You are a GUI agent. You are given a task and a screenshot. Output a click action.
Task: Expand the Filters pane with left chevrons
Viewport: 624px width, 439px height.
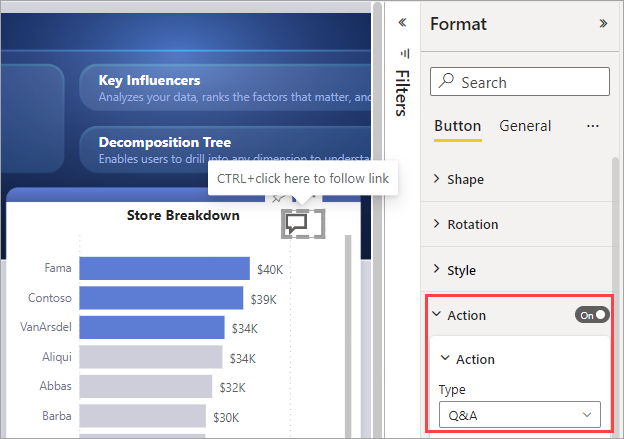click(x=402, y=22)
